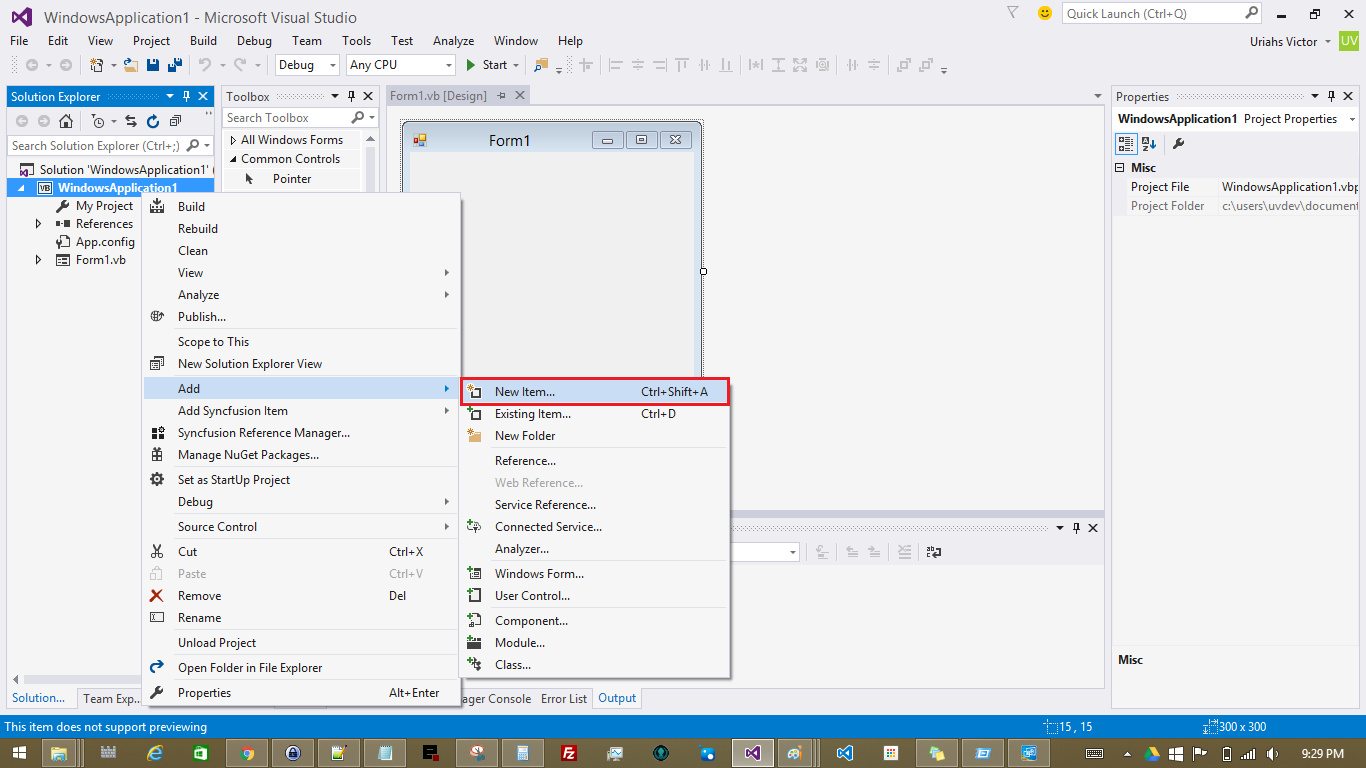The width and height of the screenshot is (1366, 768).
Task: Switch to Team Explorer bottom tab
Action: pos(111,699)
